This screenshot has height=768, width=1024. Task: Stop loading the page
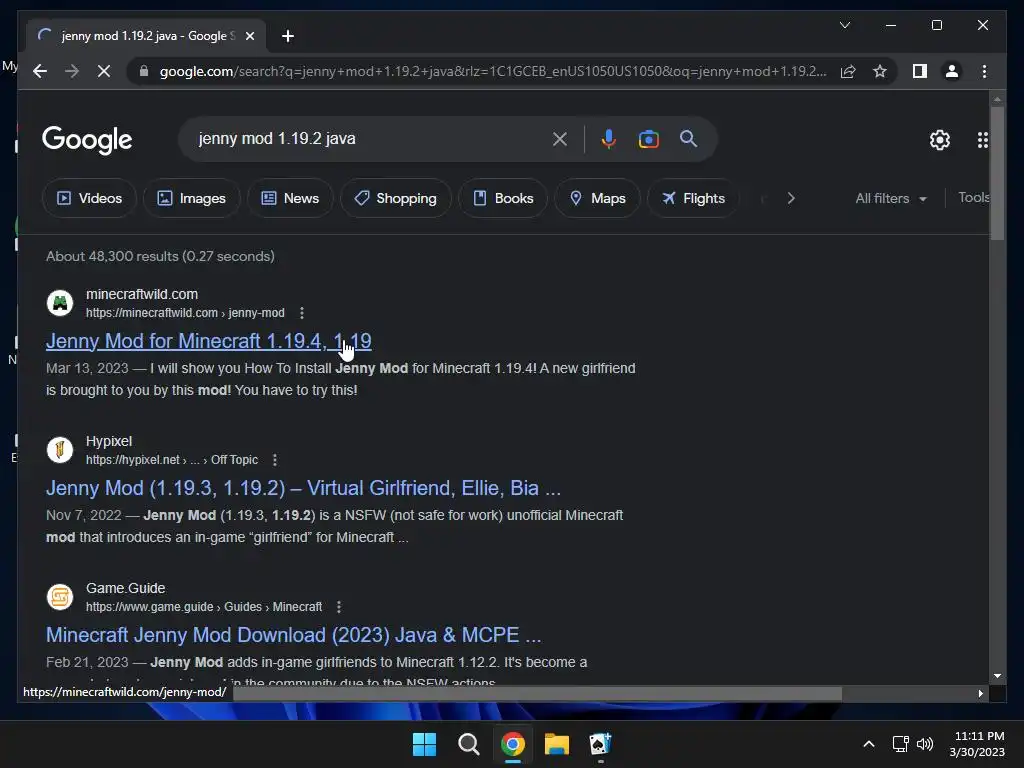pyautogui.click(x=104, y=71)
